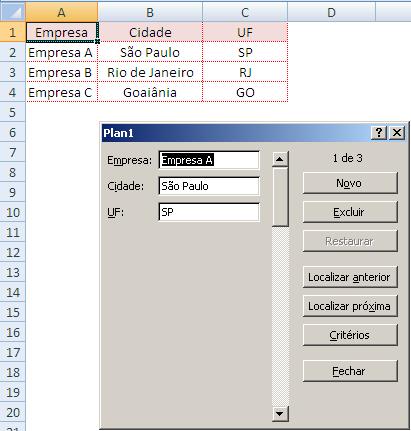This screenshot has height=431, width=411.
Task: Close the Plan1 data form dialog
Action: click(397, 133)
